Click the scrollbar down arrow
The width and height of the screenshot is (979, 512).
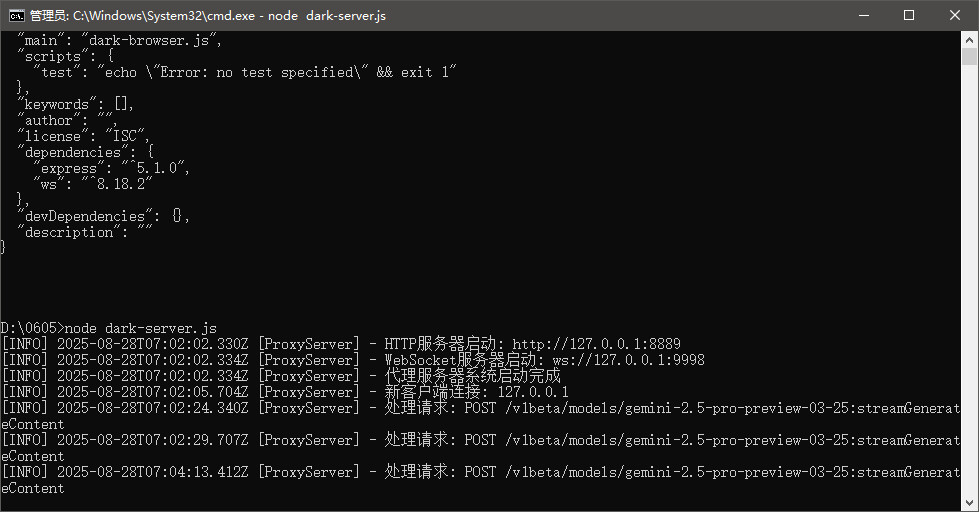tap(970, 503)
